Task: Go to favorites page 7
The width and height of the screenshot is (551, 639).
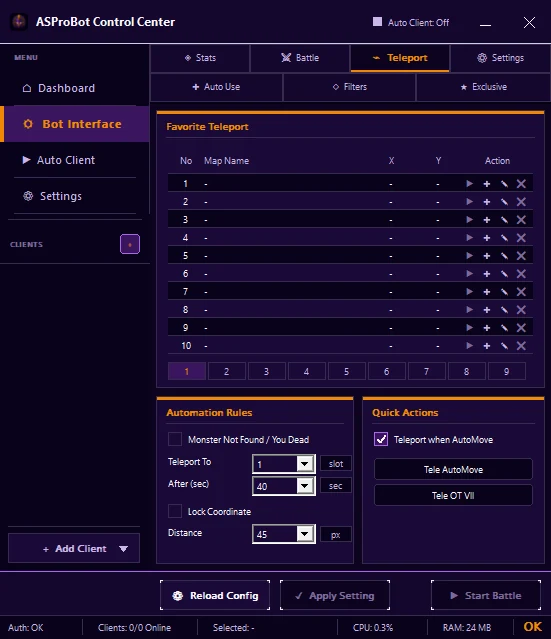Action: (426, 371)
